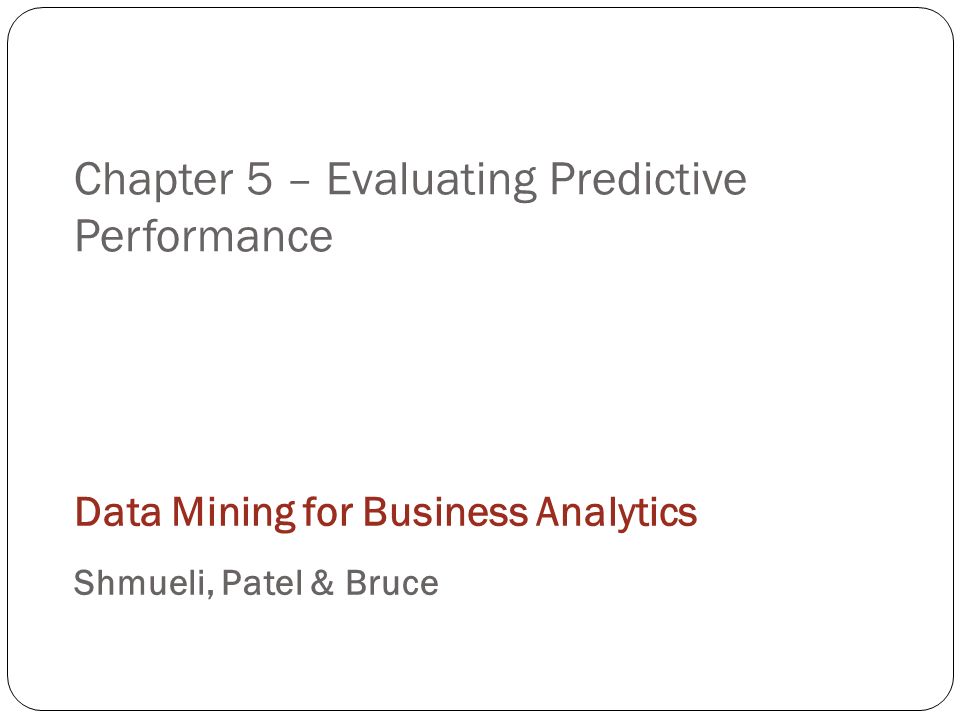
Task: Click the dash after Chapter 5
Action: (x=299, y=182)
